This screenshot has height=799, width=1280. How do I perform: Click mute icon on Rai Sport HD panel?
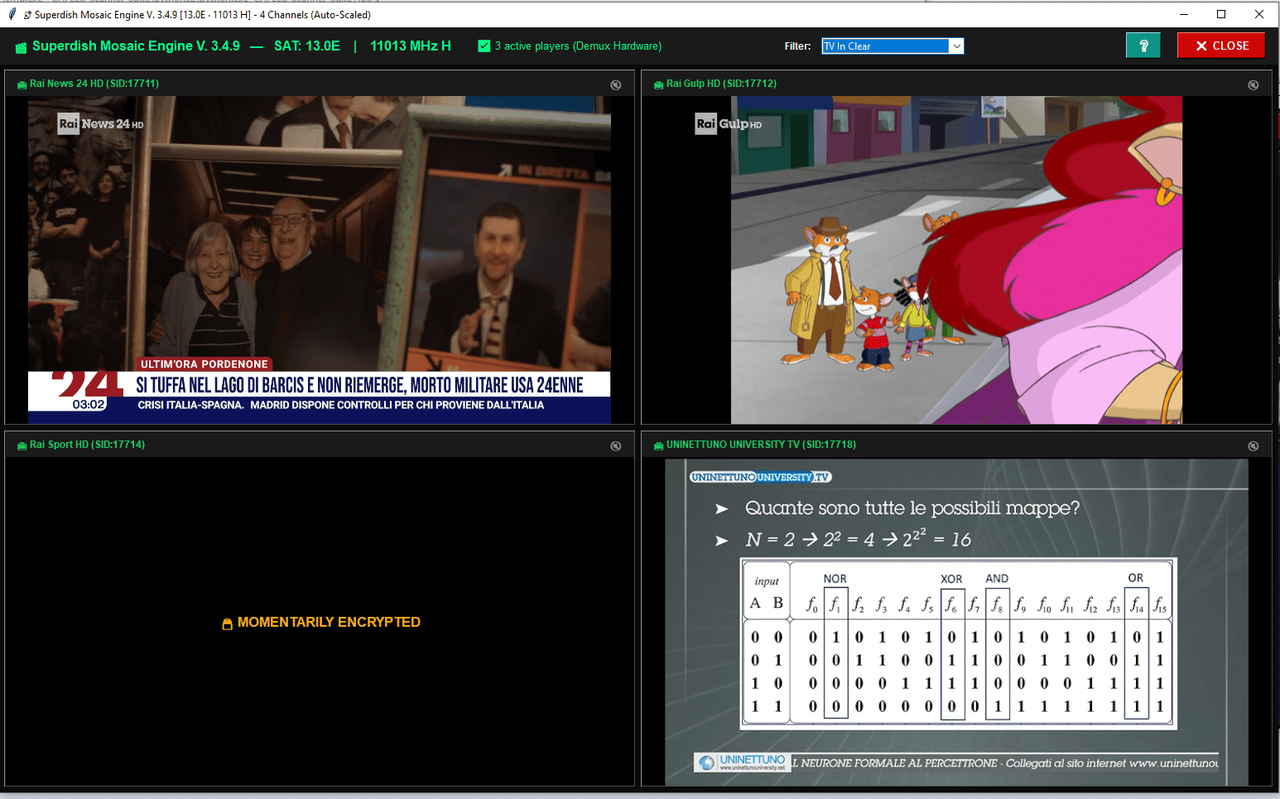(x=617, y=446)
